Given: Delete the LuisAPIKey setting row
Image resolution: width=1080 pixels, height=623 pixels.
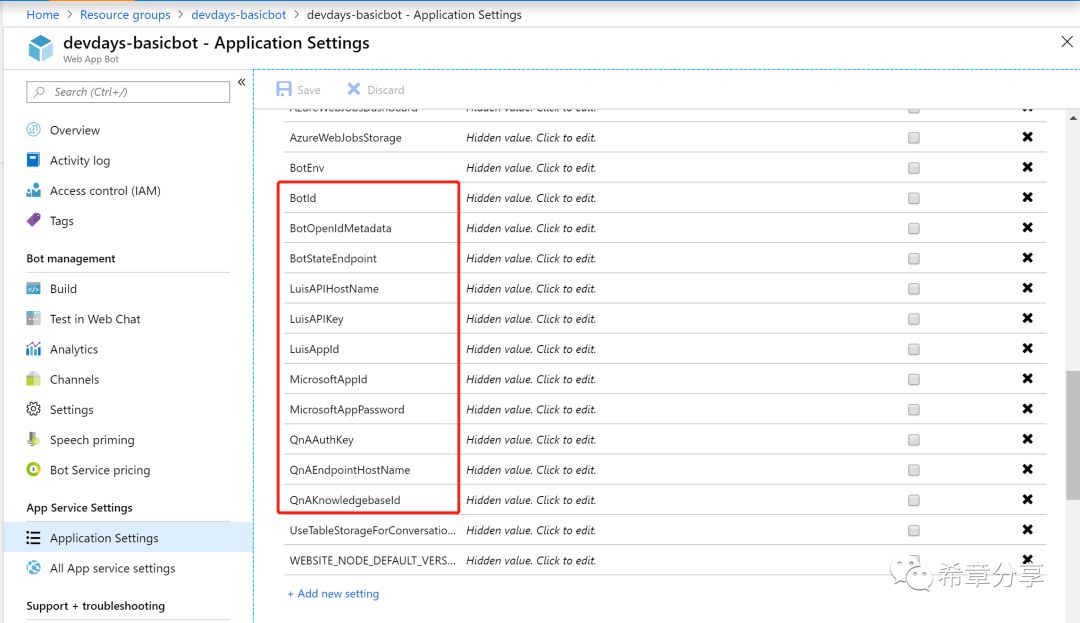Looking at the screenshot, I should 1027,318.
